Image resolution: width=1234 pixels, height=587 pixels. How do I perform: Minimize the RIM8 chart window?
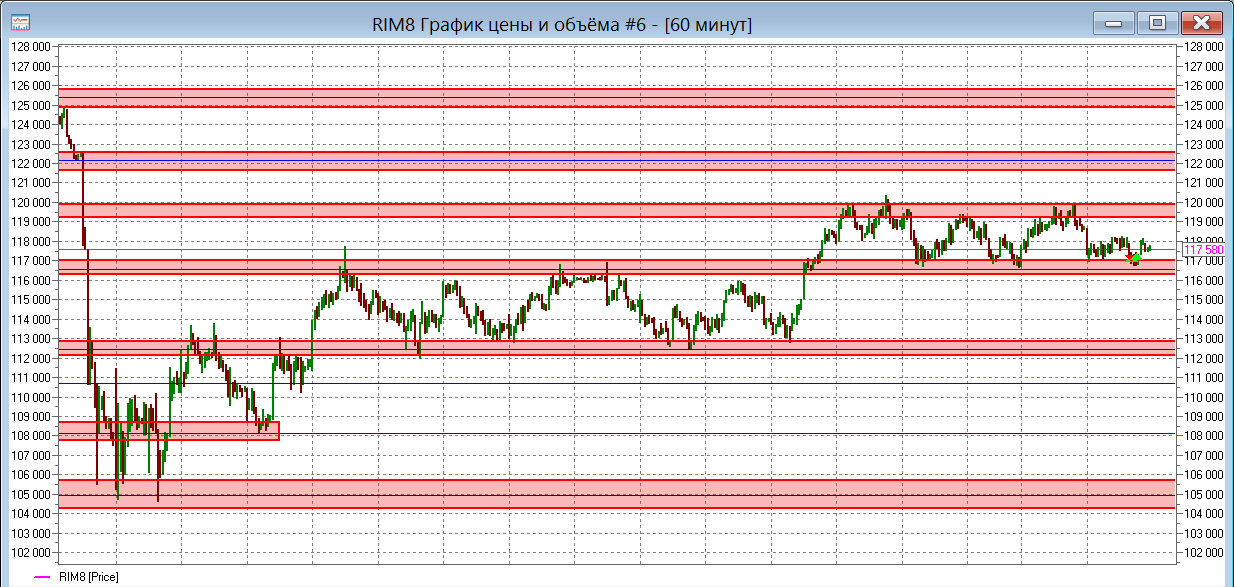(x=1113, y=22)
